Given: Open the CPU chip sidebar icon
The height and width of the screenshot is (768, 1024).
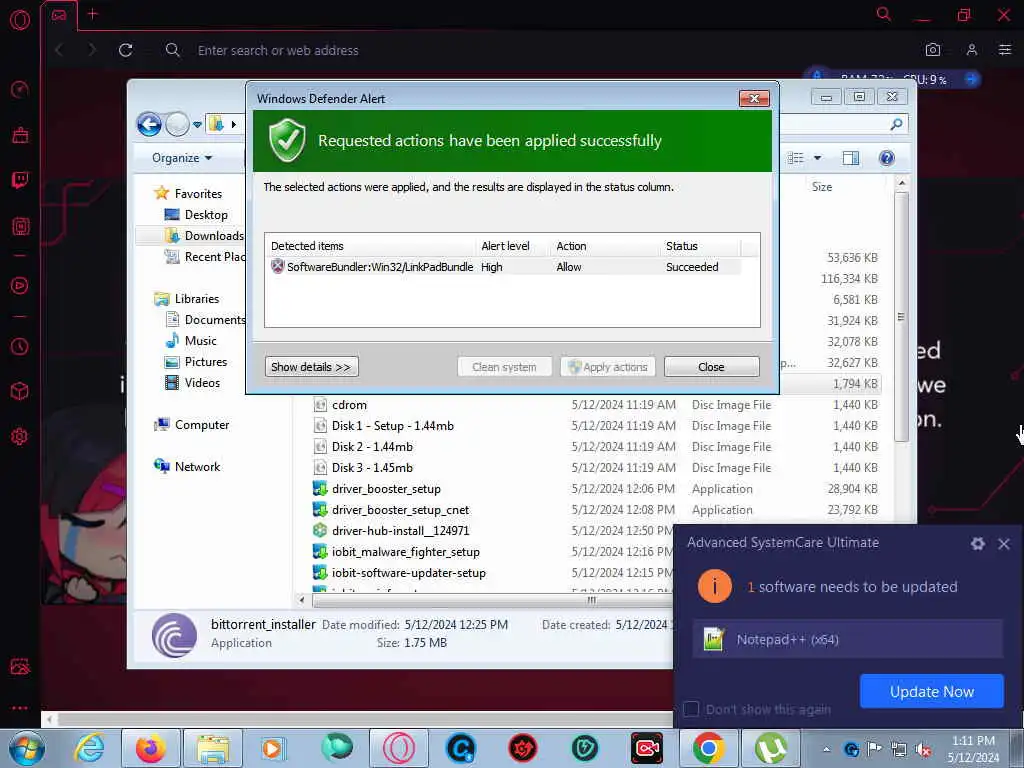Looking at the screenshot, I should pos(20,227).
